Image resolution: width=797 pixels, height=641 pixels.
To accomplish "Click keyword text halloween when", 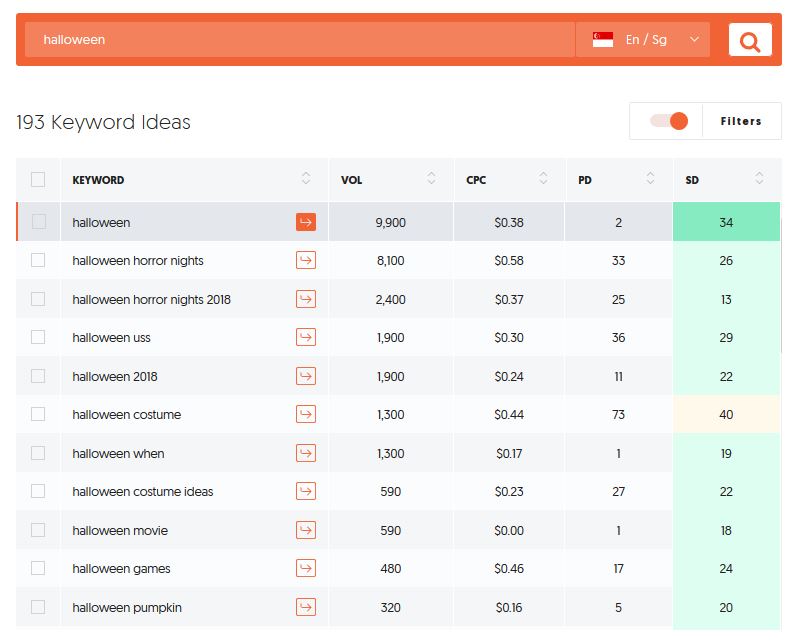I will pyautogui.click(x=118, y=453).
